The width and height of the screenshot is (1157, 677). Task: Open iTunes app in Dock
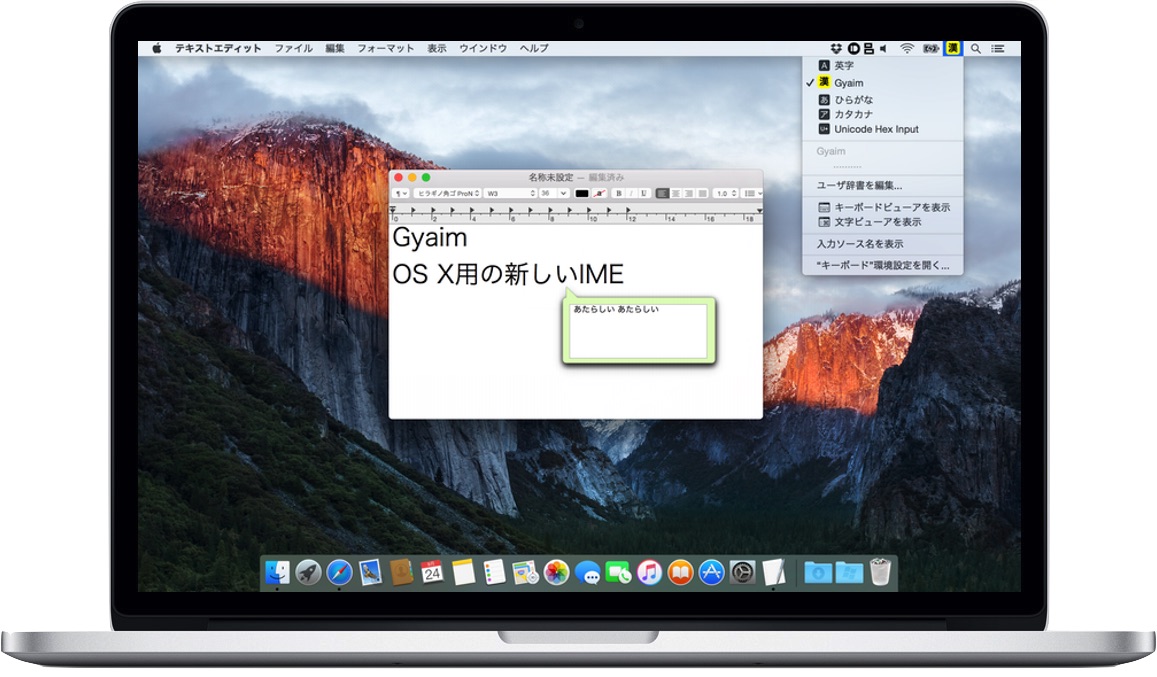point(649,572)
